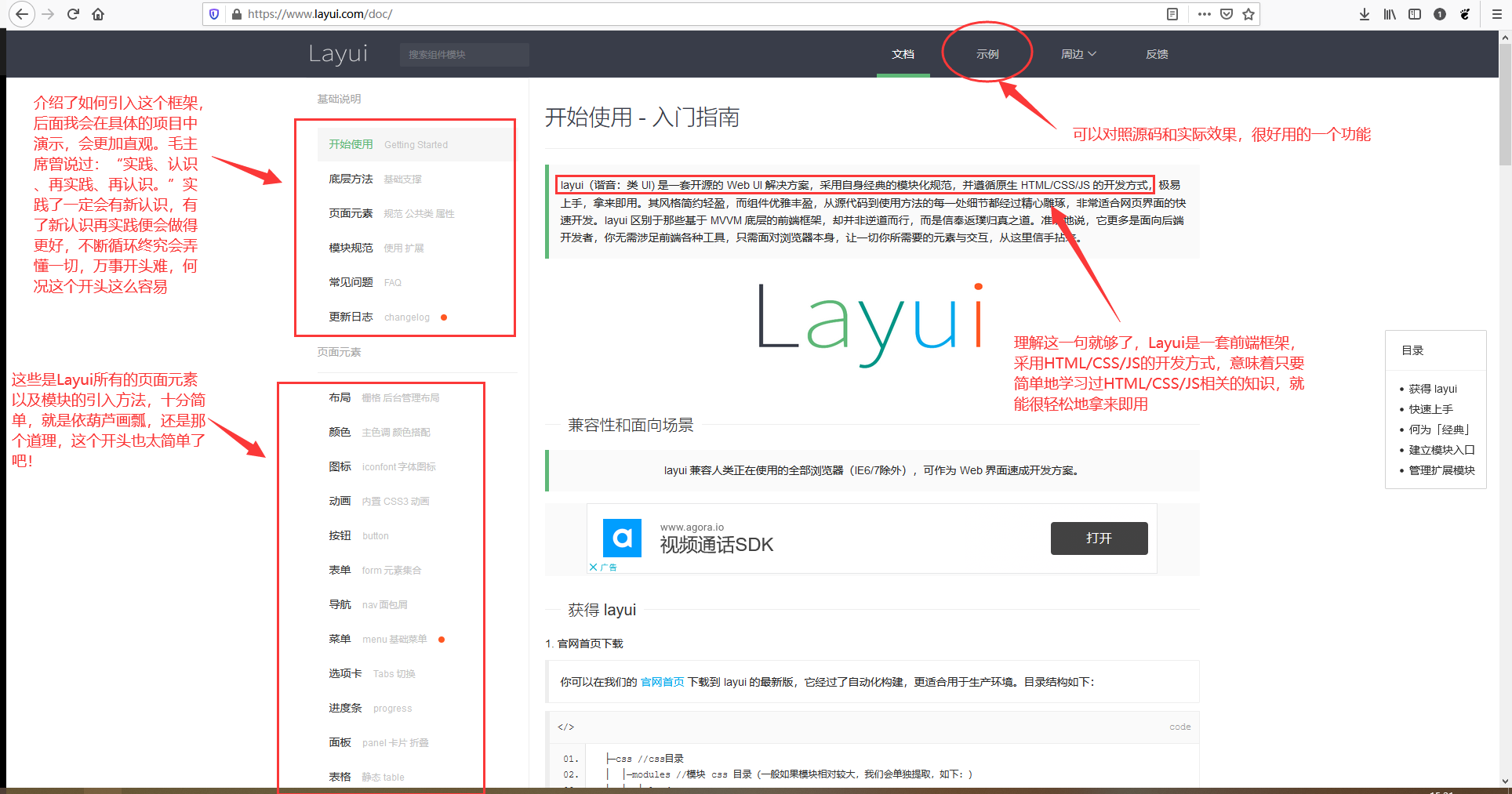
Task: Reload the page with the refresh icon
Action: (x=73, y=13)
